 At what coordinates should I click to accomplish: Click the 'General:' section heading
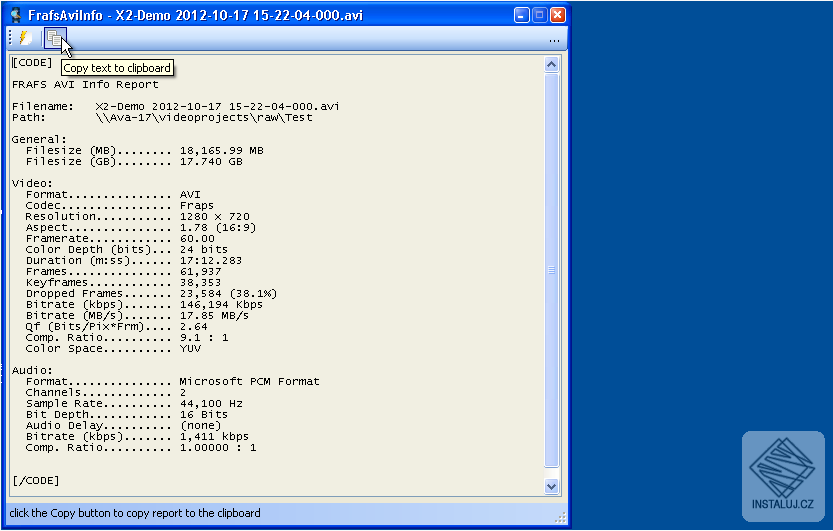(39, 139)
